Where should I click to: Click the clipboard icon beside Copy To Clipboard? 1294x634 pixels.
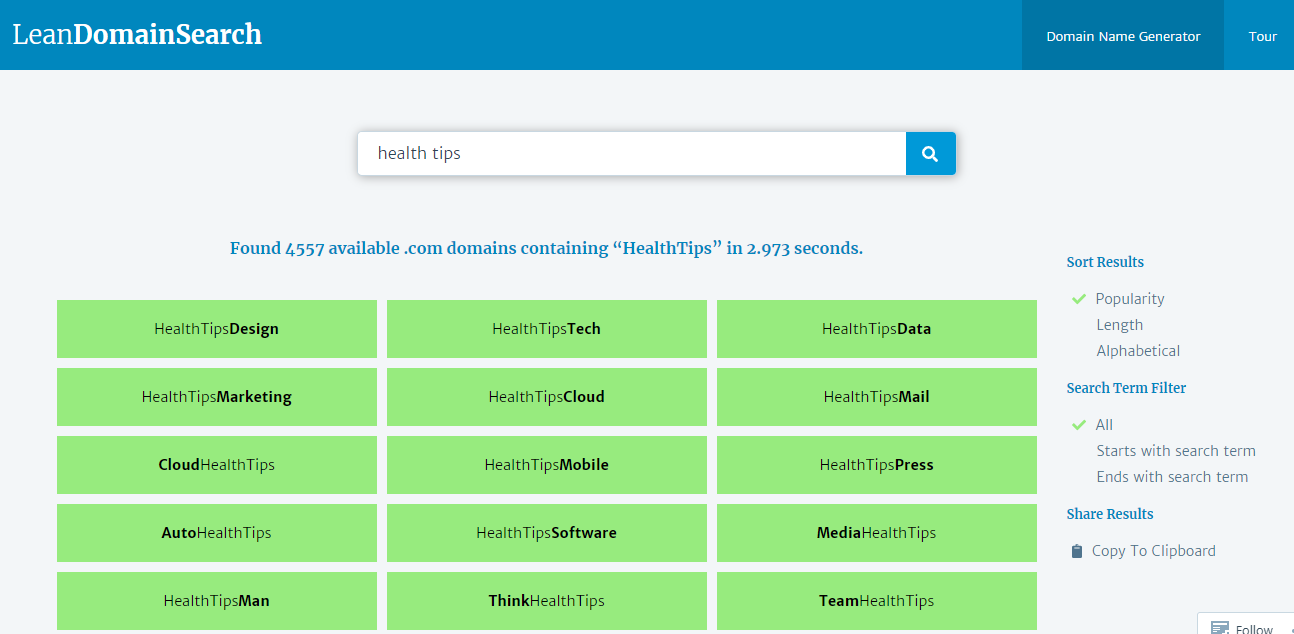[x=1076, y=550]
